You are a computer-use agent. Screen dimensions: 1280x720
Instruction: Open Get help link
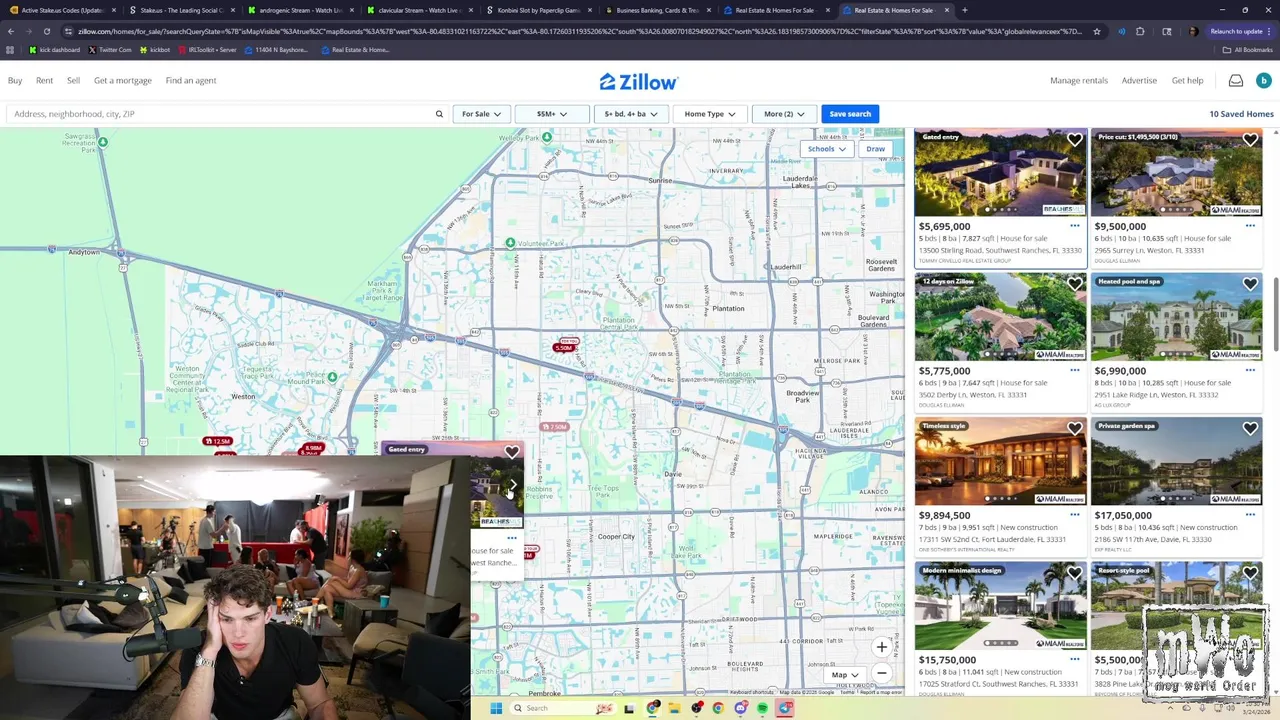[1187, 81]
